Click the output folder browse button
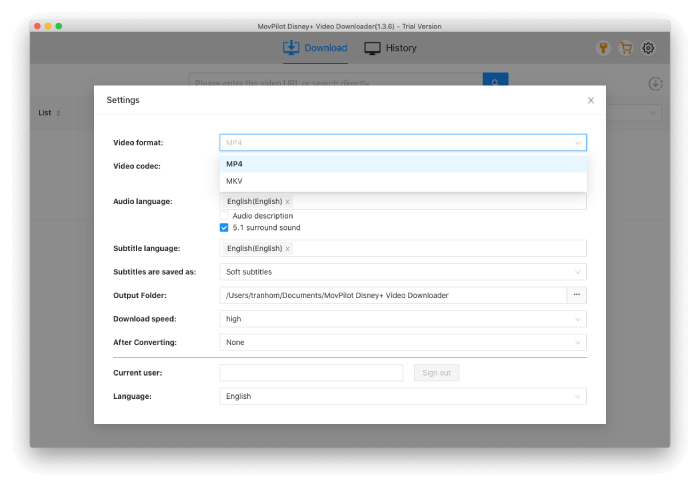The height and width of the screenshot is (487, 700). click(x=576, y=295)
